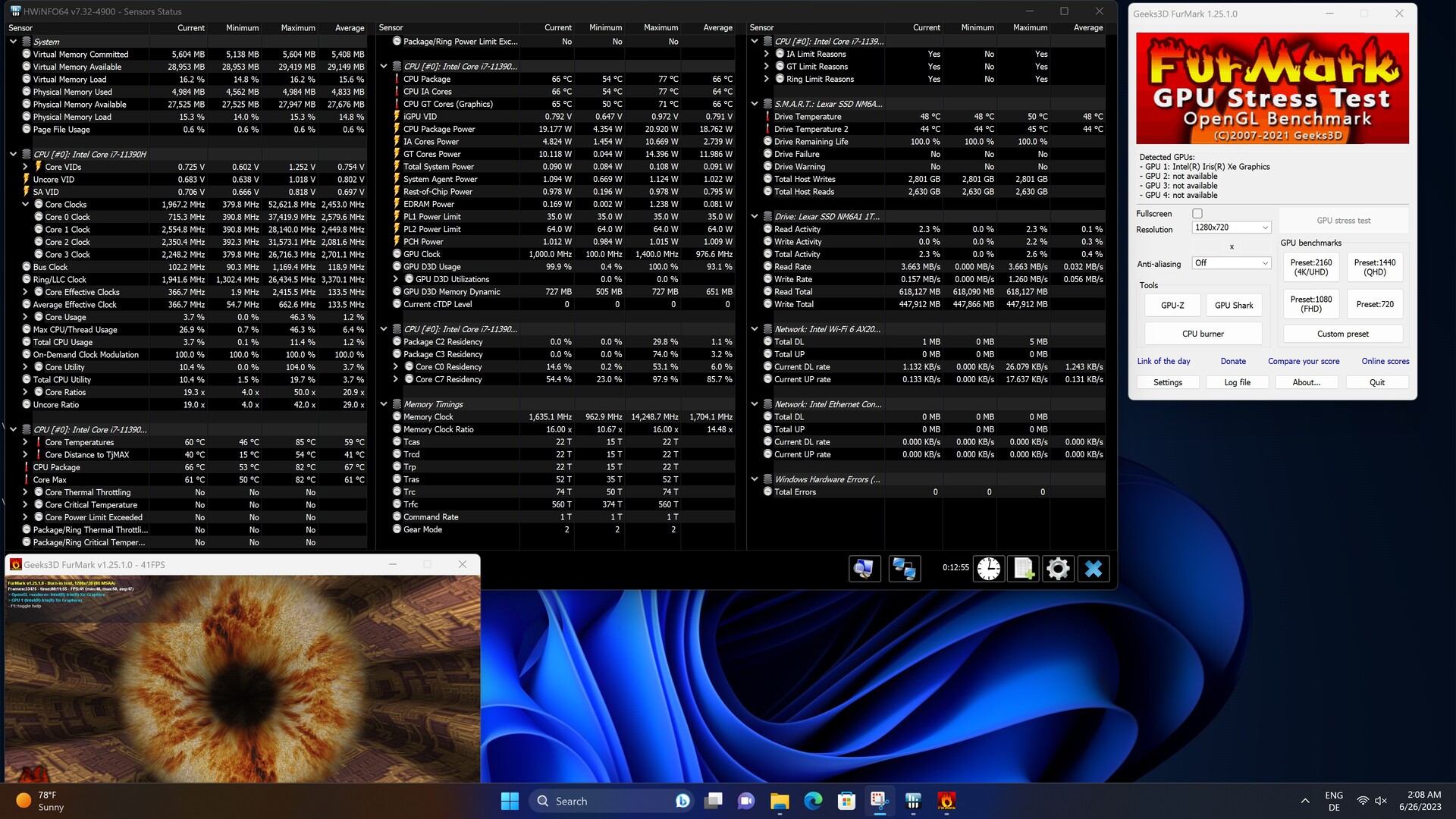Screen dimensions: 1456x819
Task: Open the Resolution 1280x720 dropdown
Action: click(x=1231, y=227)
